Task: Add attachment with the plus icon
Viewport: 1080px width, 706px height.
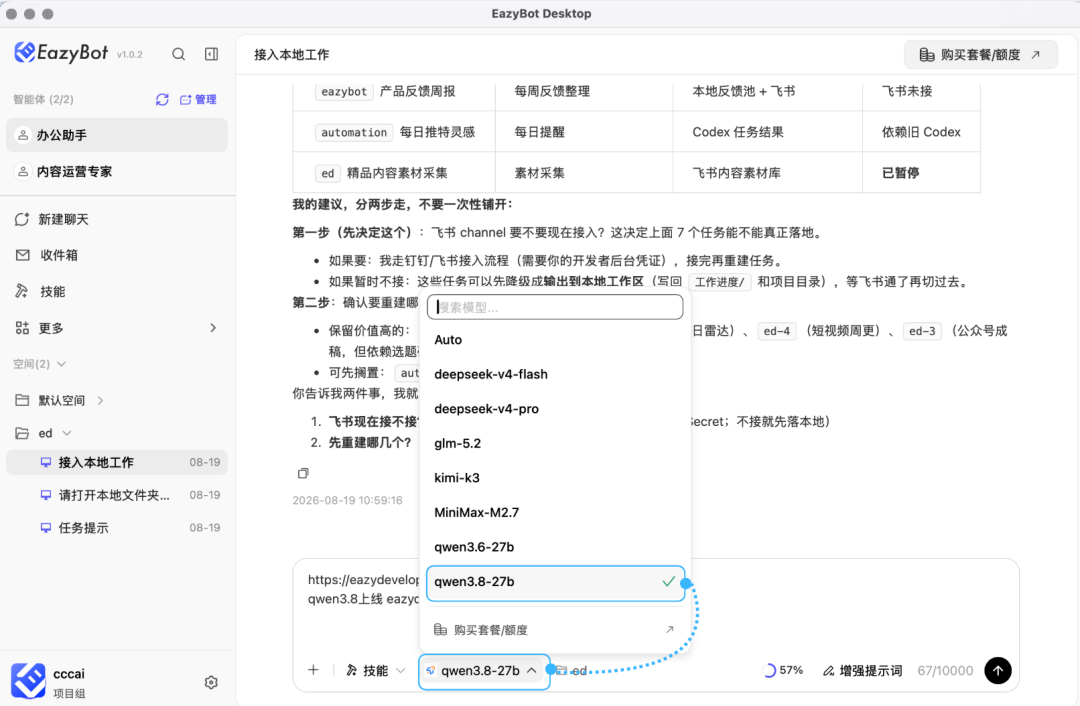Action: (x=313, y=670)
